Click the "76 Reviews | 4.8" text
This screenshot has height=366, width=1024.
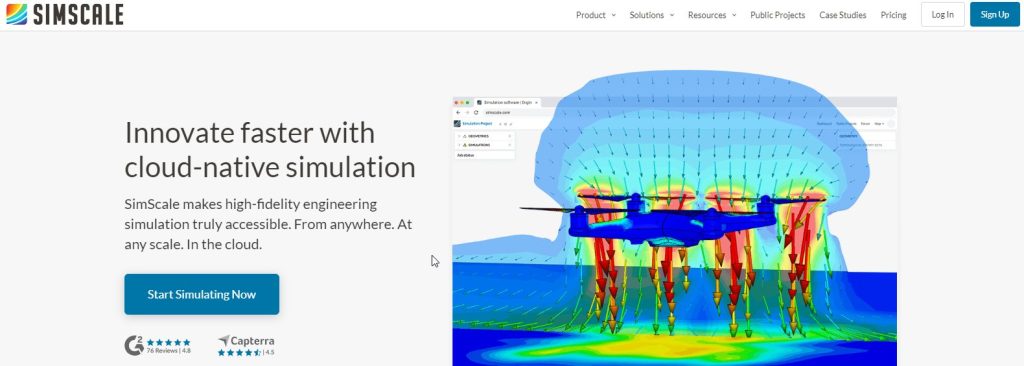tap(168, 351)
